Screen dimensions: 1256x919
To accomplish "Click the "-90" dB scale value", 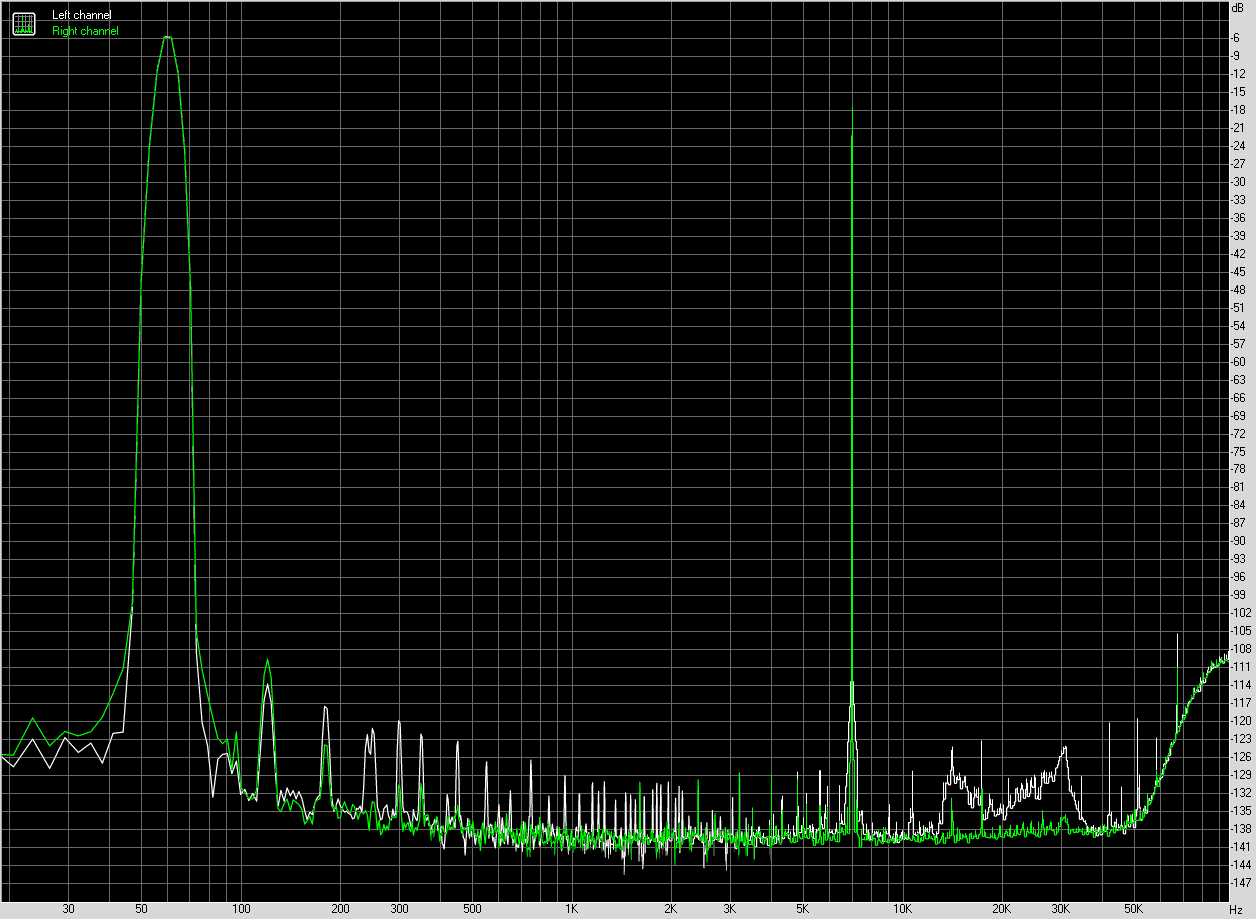I will [x=1238, y=541].
